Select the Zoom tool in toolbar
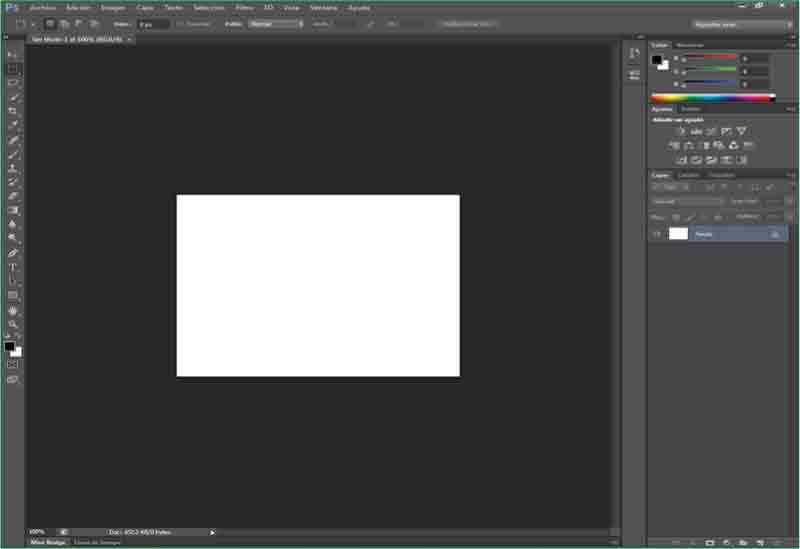Screen dimensions: 800x549 pos(13,324)
